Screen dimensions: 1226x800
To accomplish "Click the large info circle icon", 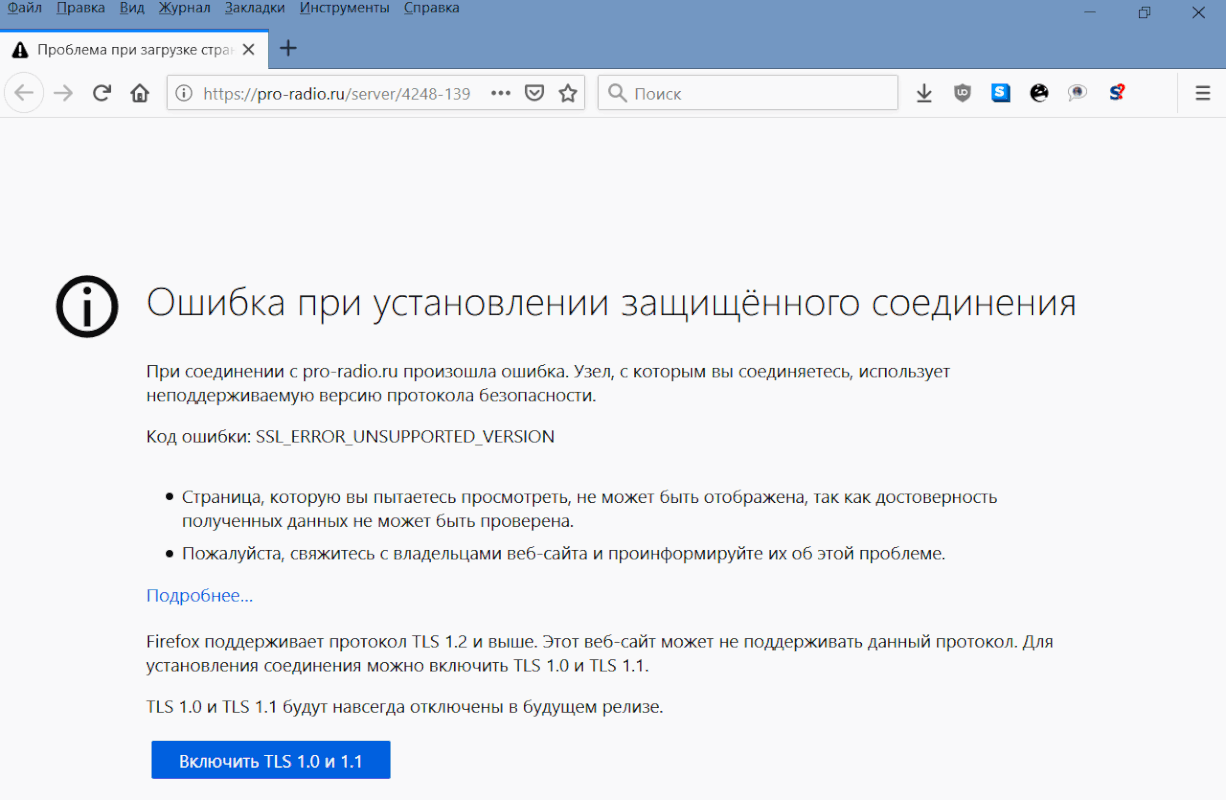I will click(87, 306).
